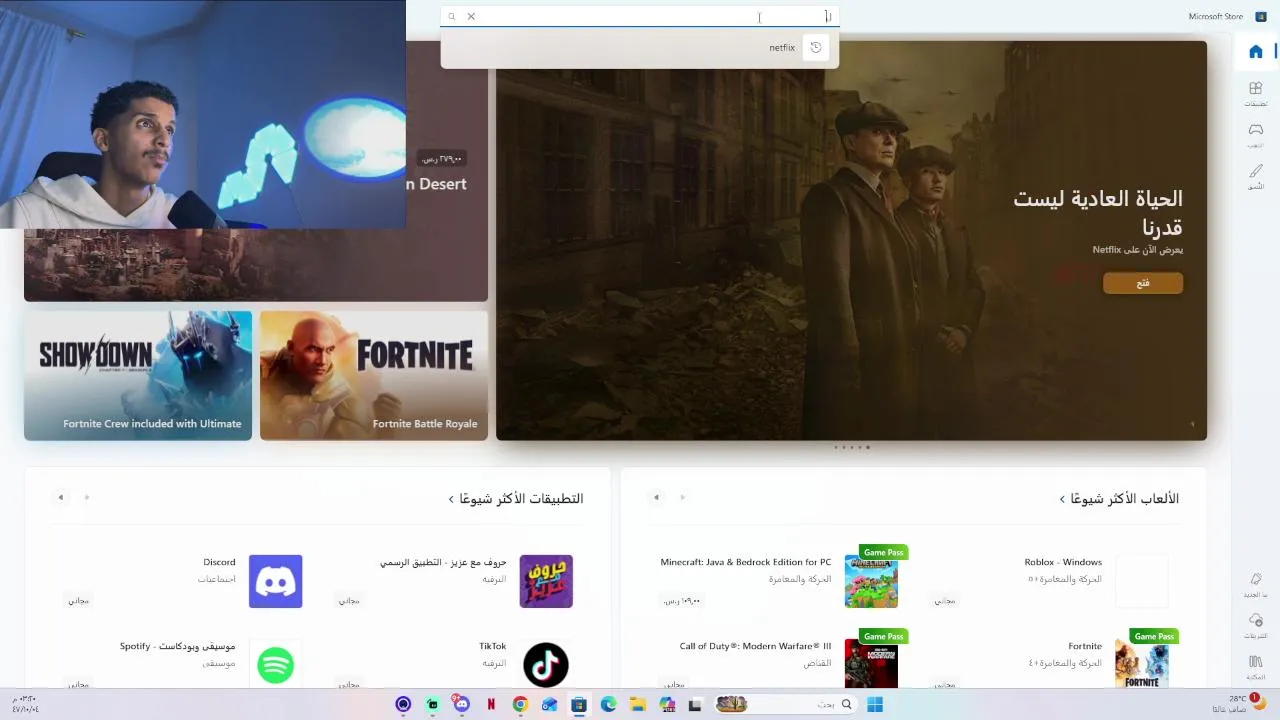Open the Peaky Blinders Netflix hero banner
1280x720 pixels.
(851, 240)
